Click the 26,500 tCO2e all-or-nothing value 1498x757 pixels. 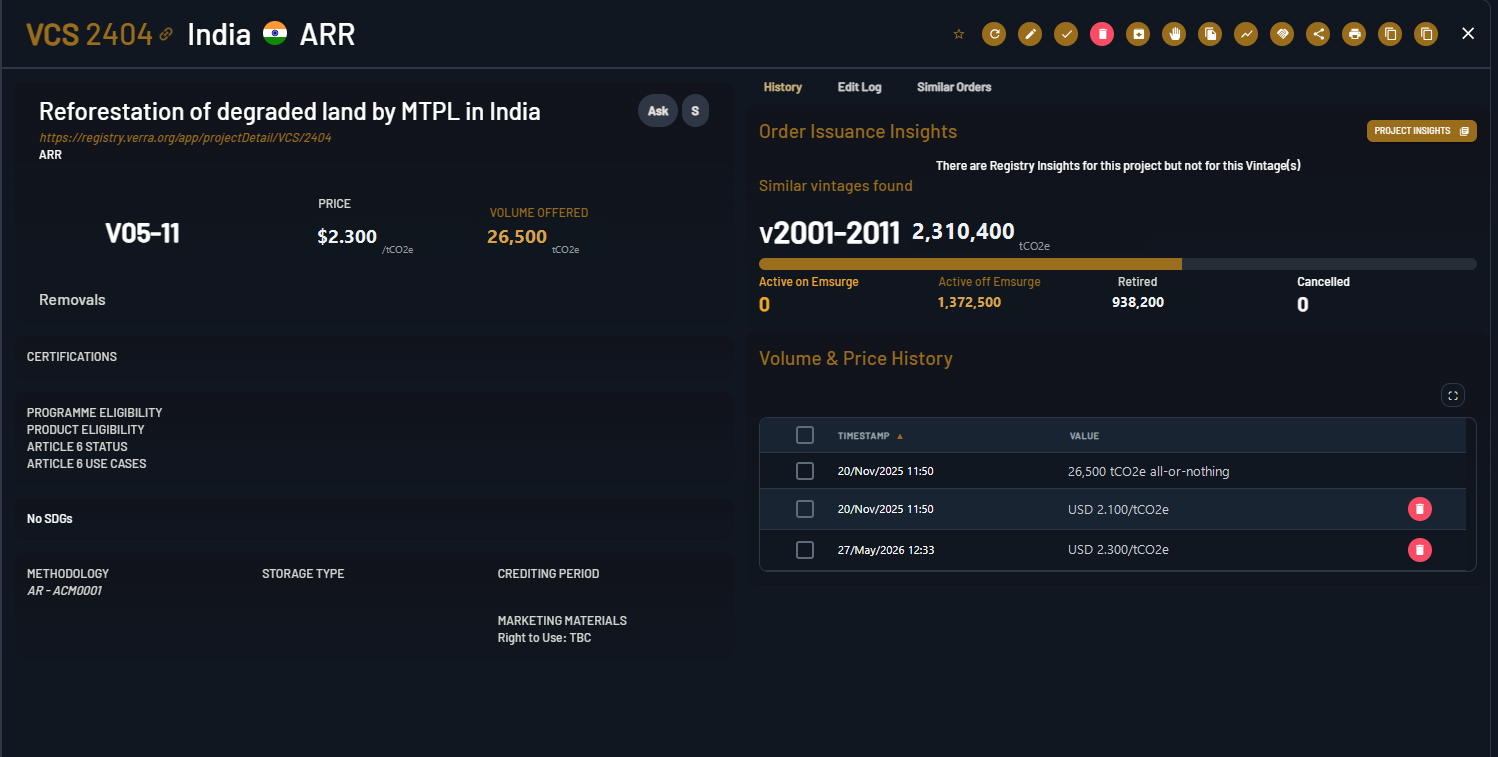(x=1148, y=471)
